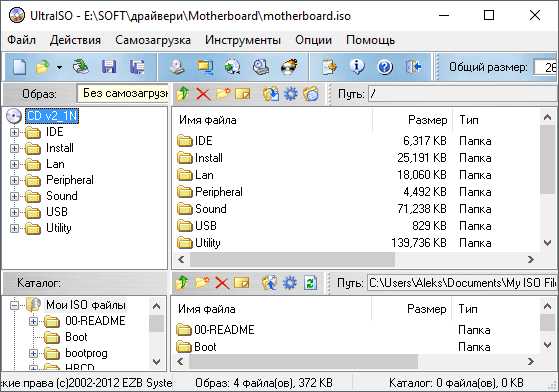Click the Information toolbar icon

point(357,67)
